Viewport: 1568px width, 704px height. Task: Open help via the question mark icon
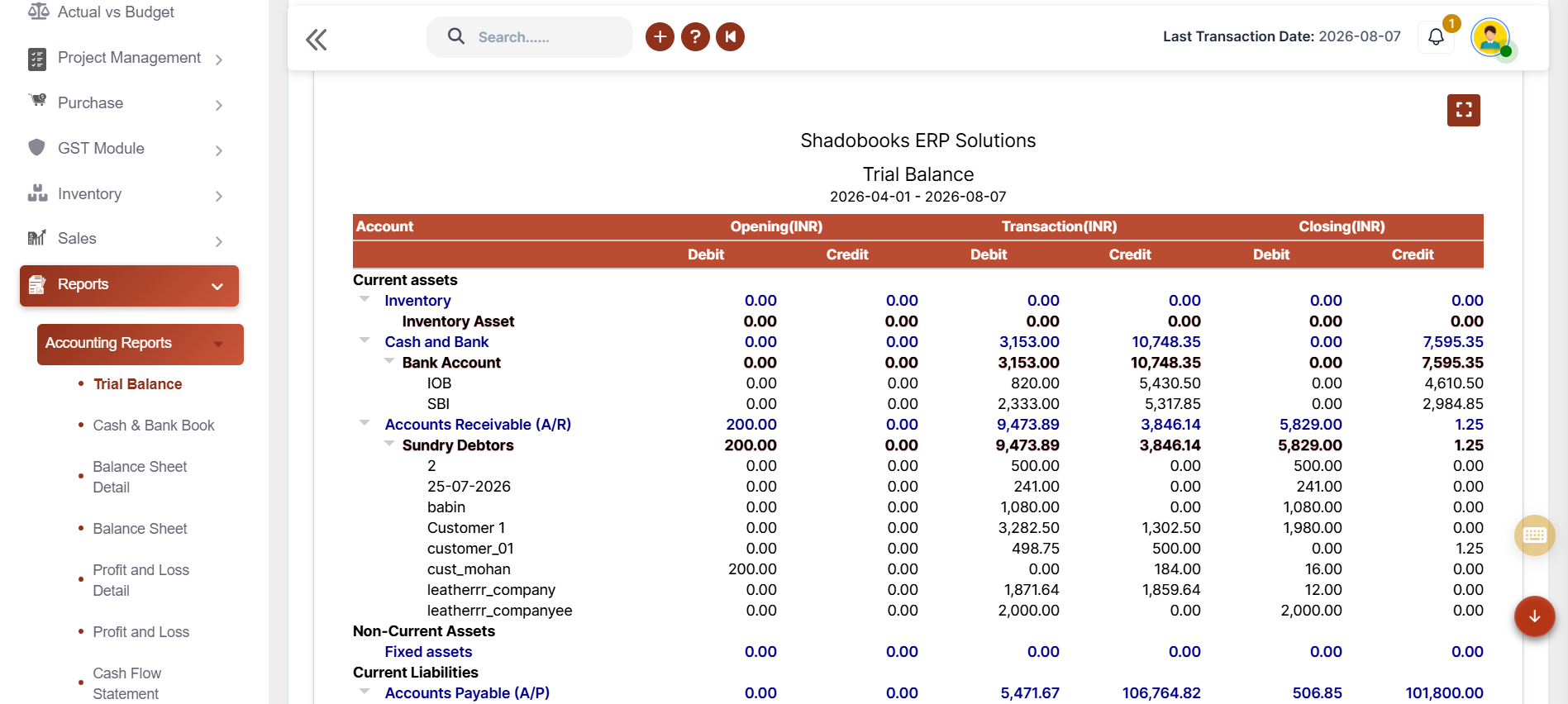pyautogui.click(x=695, y=36)
